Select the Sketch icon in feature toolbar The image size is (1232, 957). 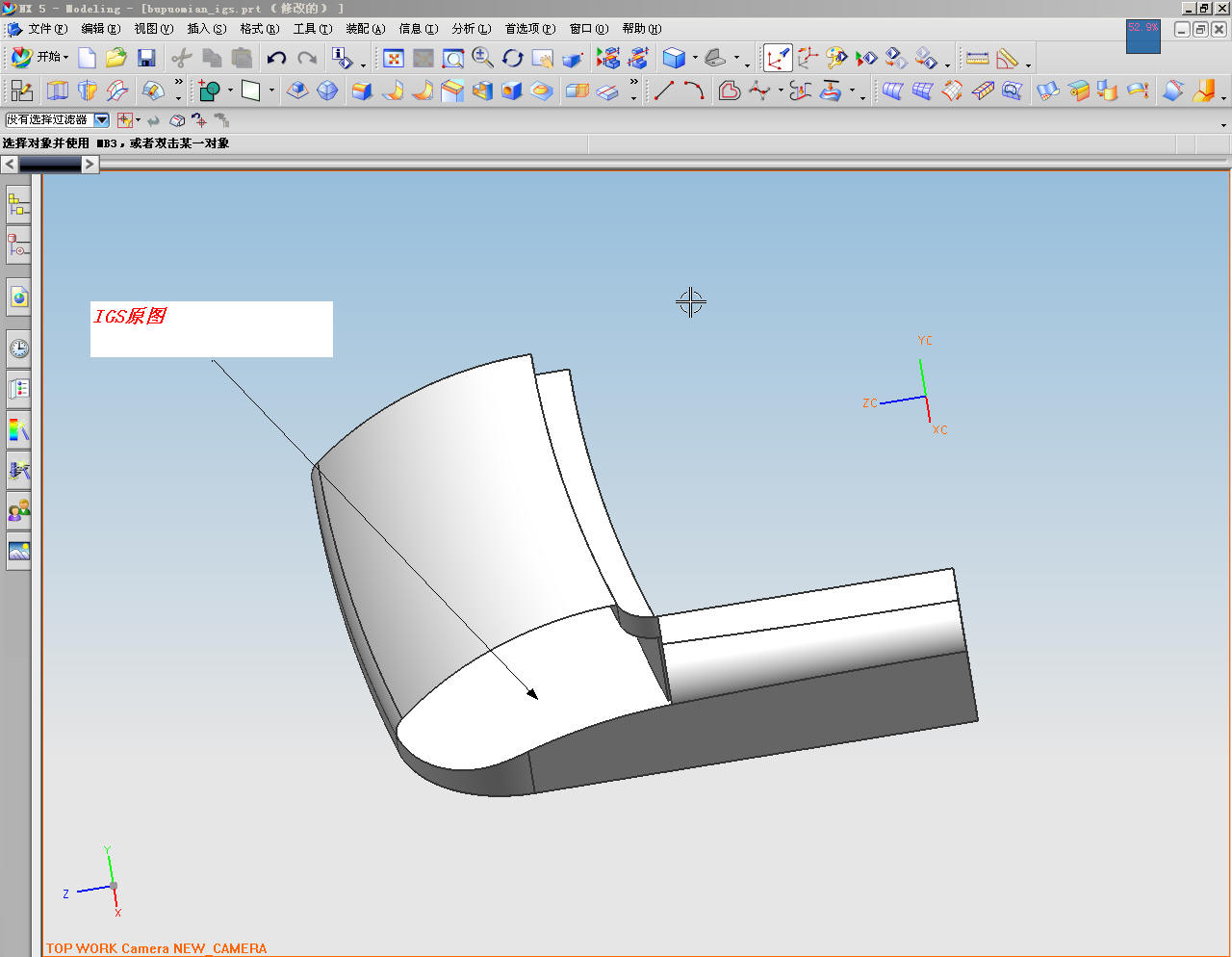(21, 91)
